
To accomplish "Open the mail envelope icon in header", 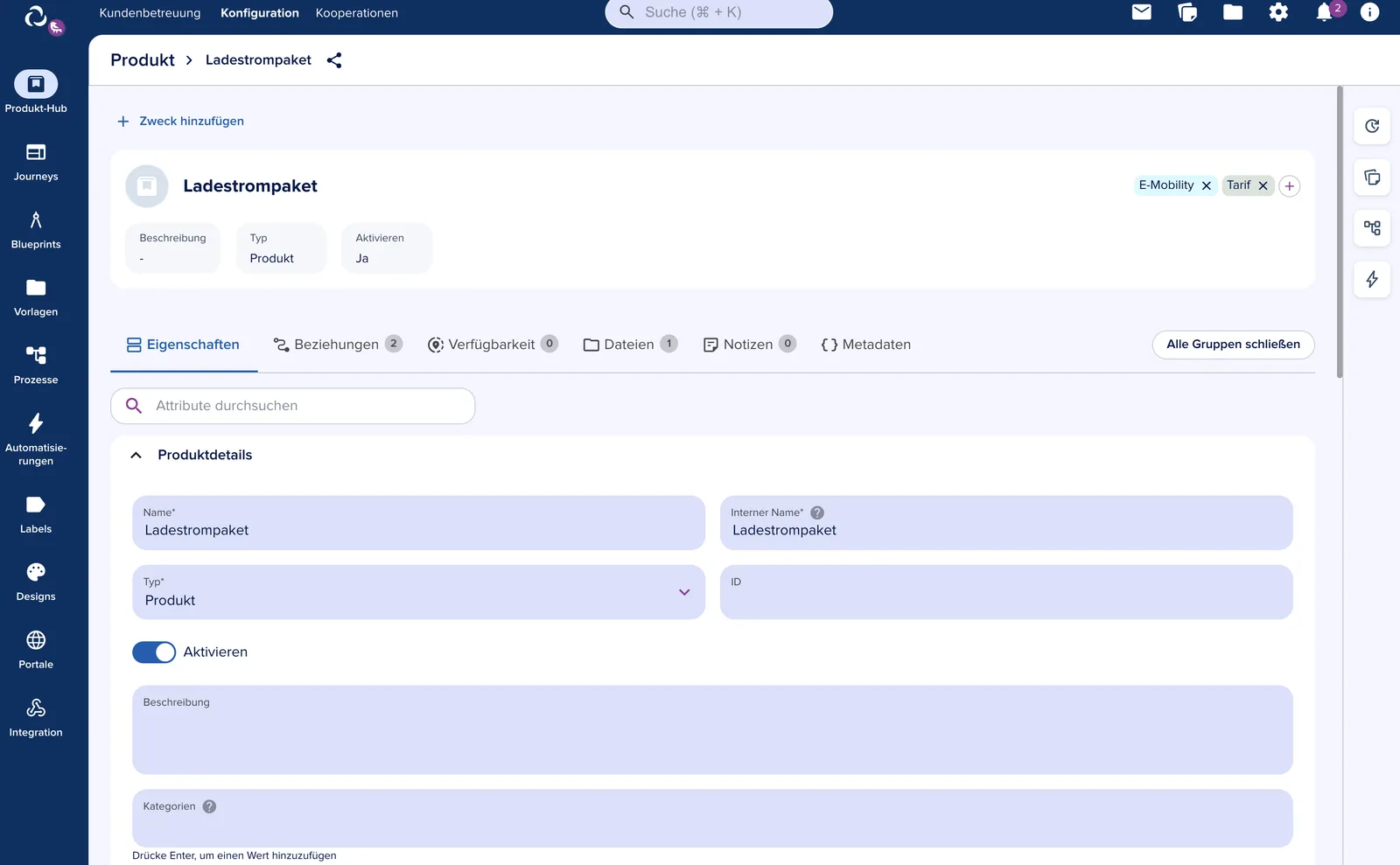I will pyautogui.click(x=1142, y=12).
